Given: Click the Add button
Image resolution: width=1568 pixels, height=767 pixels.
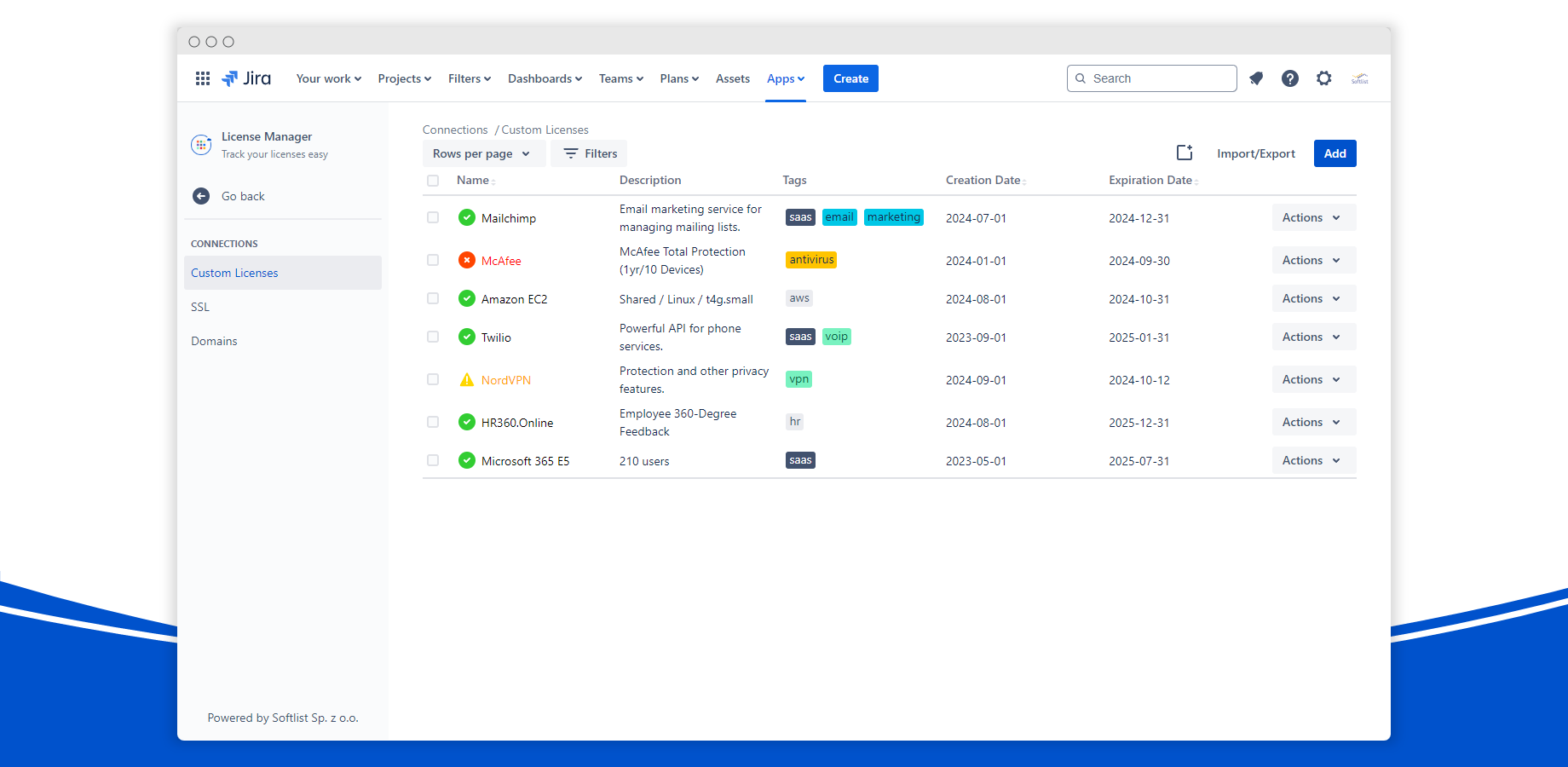Looking at the screenshot, I should [x=1335, y=153].
